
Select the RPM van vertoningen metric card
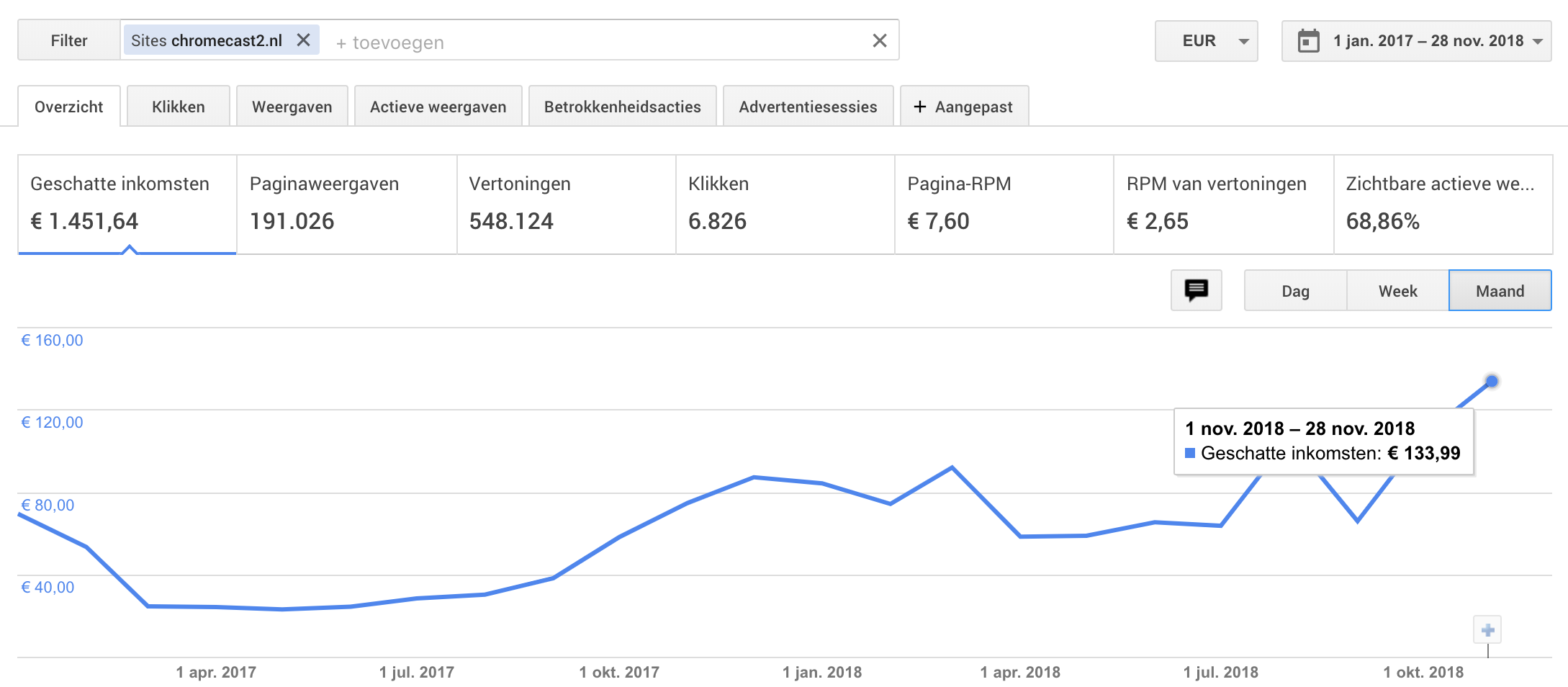(1224, 205)
